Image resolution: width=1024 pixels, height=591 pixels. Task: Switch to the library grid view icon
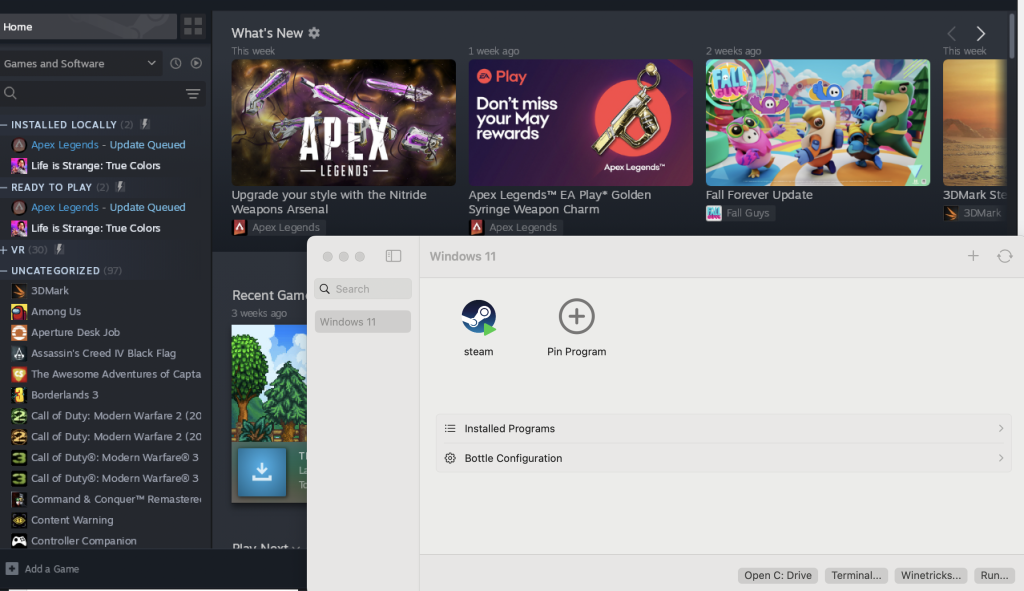(193, 26)
